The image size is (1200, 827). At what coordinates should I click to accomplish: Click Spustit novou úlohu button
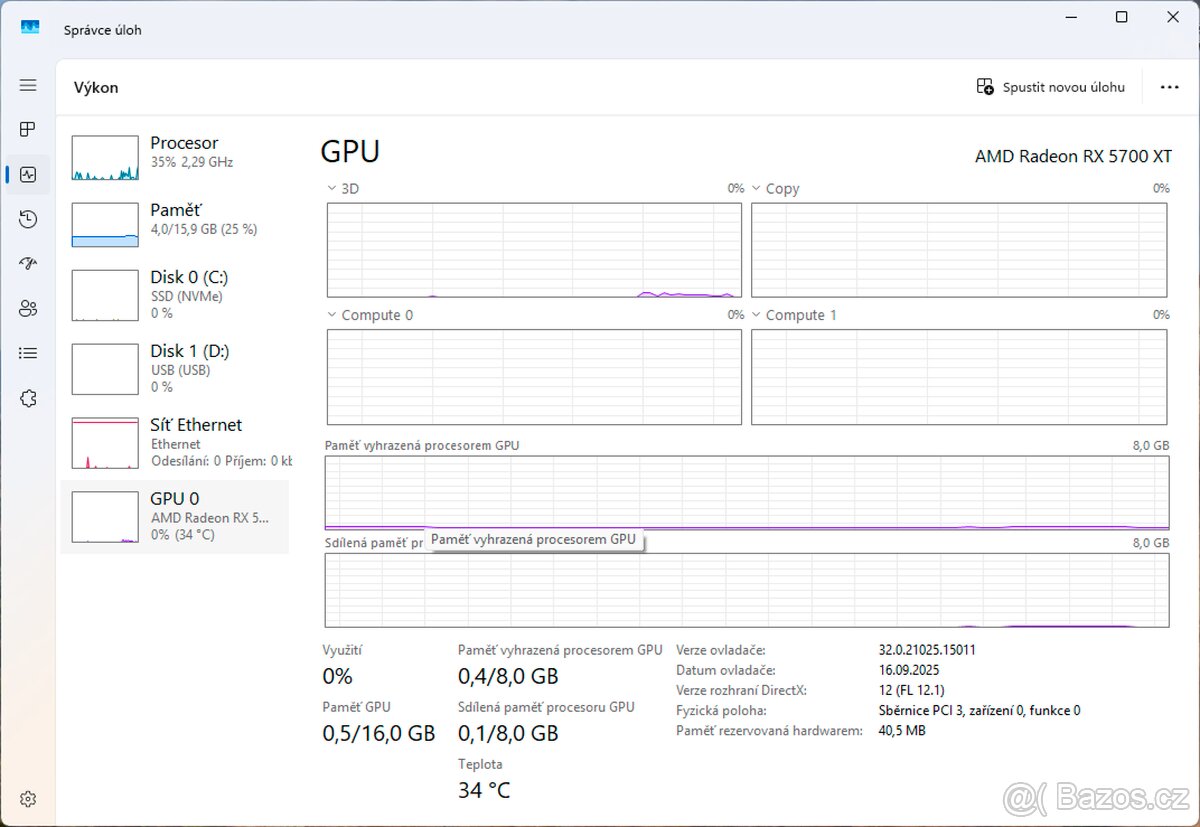tap(1050, 87)
